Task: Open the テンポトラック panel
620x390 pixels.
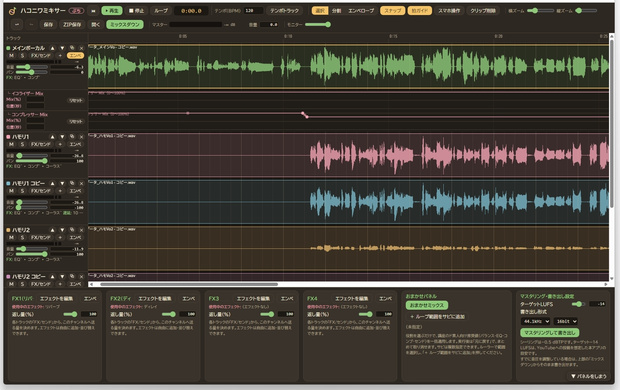Action: [x=284, y=11]
